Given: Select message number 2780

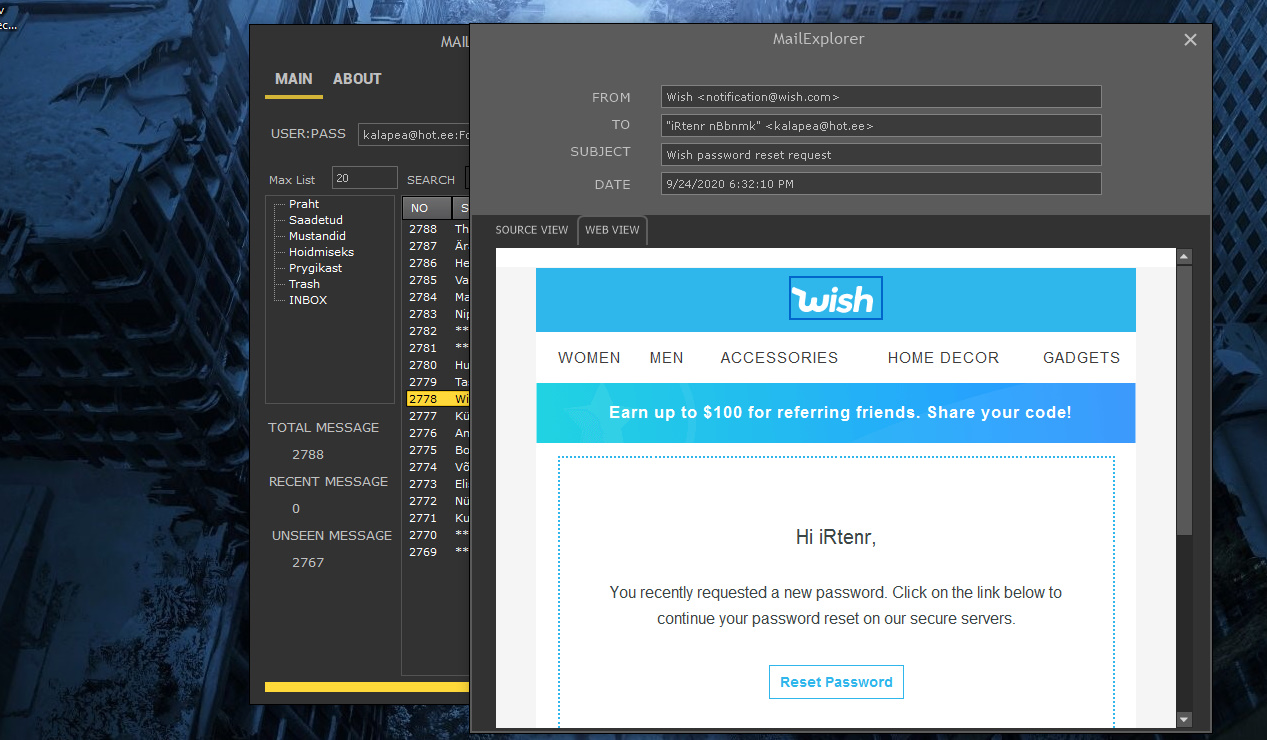Looking at the screenshot, I should point(437,365).
